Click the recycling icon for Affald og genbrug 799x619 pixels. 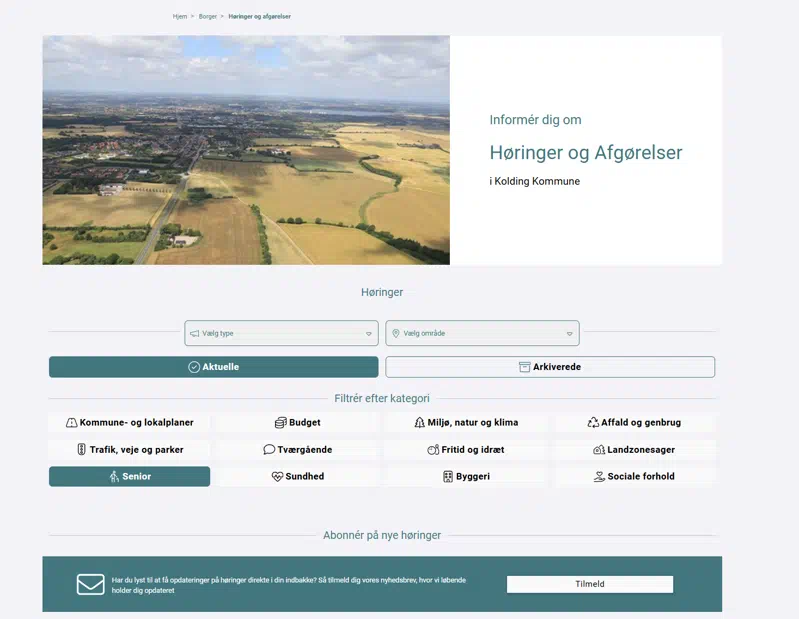[593, 423]
